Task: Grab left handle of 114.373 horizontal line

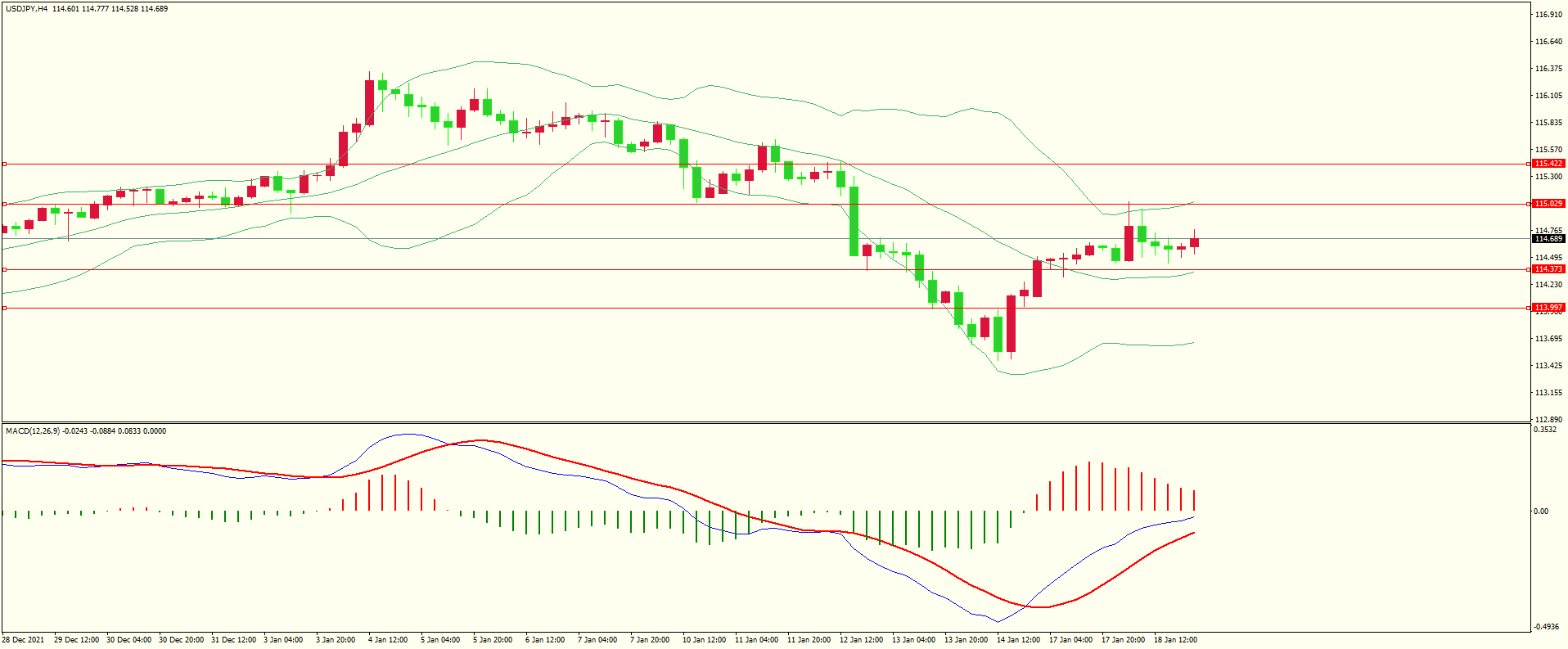Action: [x=4, y=269]
